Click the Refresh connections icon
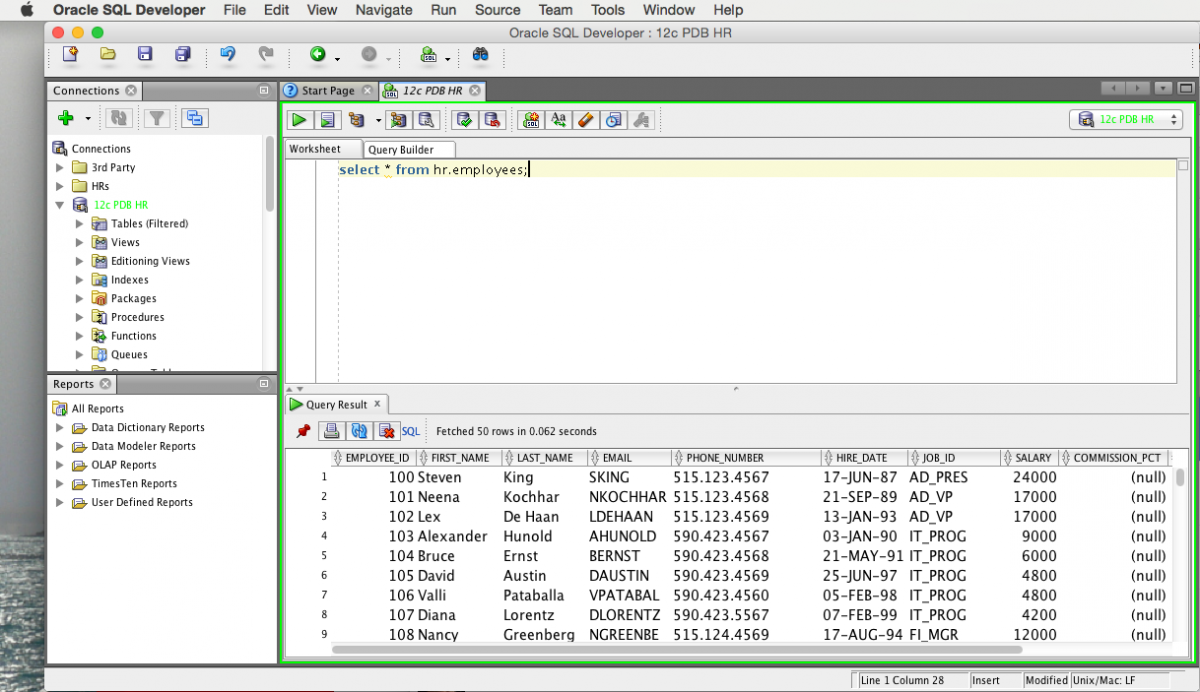Image resolution: width=1200 pixels, height=692 pixels. [x=119, y=118]
